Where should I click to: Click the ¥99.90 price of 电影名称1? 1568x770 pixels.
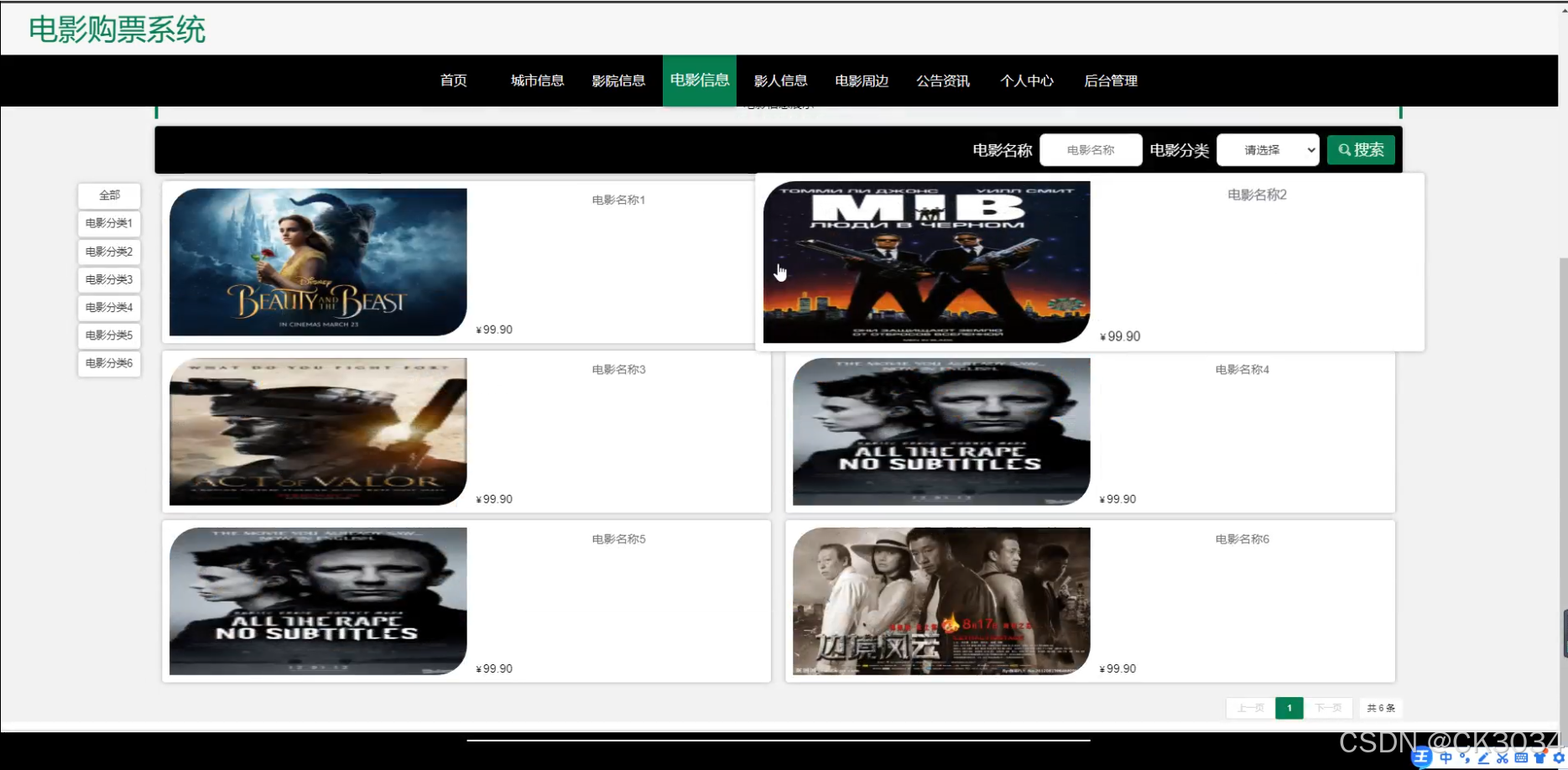494,330
